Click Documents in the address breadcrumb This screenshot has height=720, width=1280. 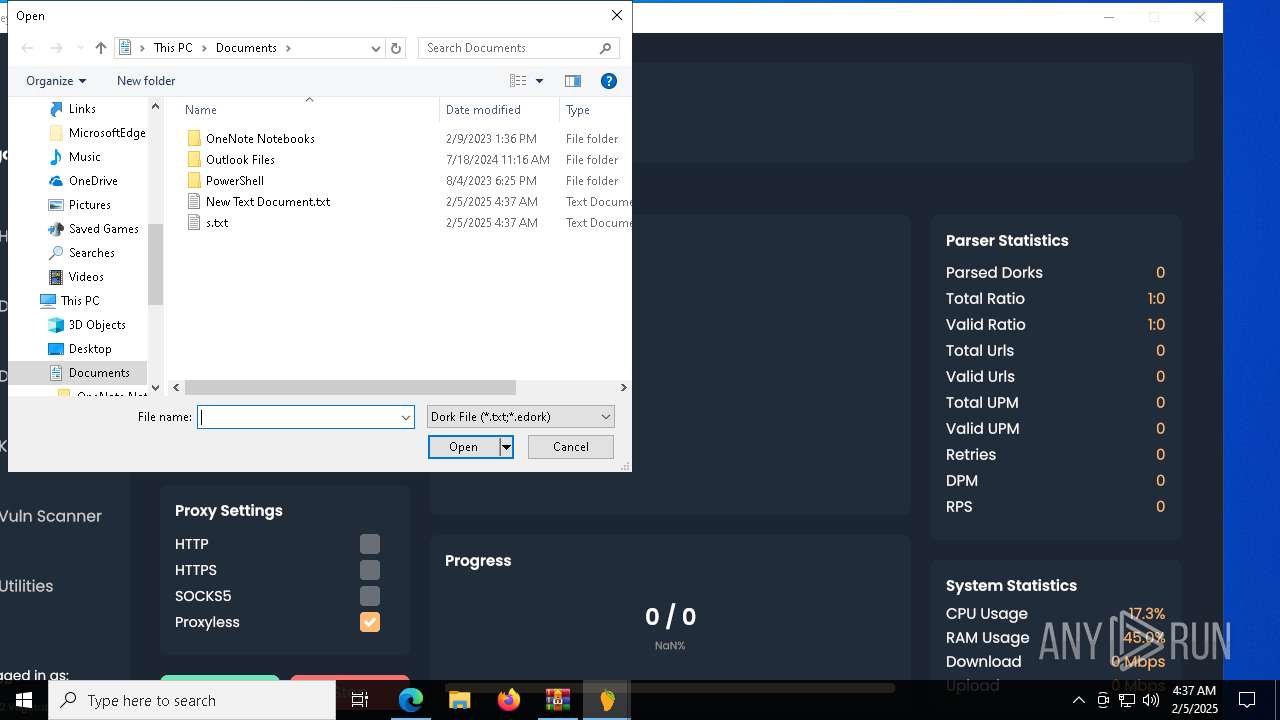click(x=246, y=48)
